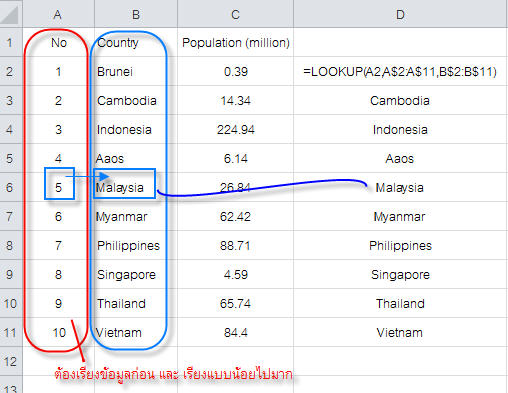Select cell A8 with number 7
Image resolution: width=508 pixels, height=393 pixels.
(59, 245)
